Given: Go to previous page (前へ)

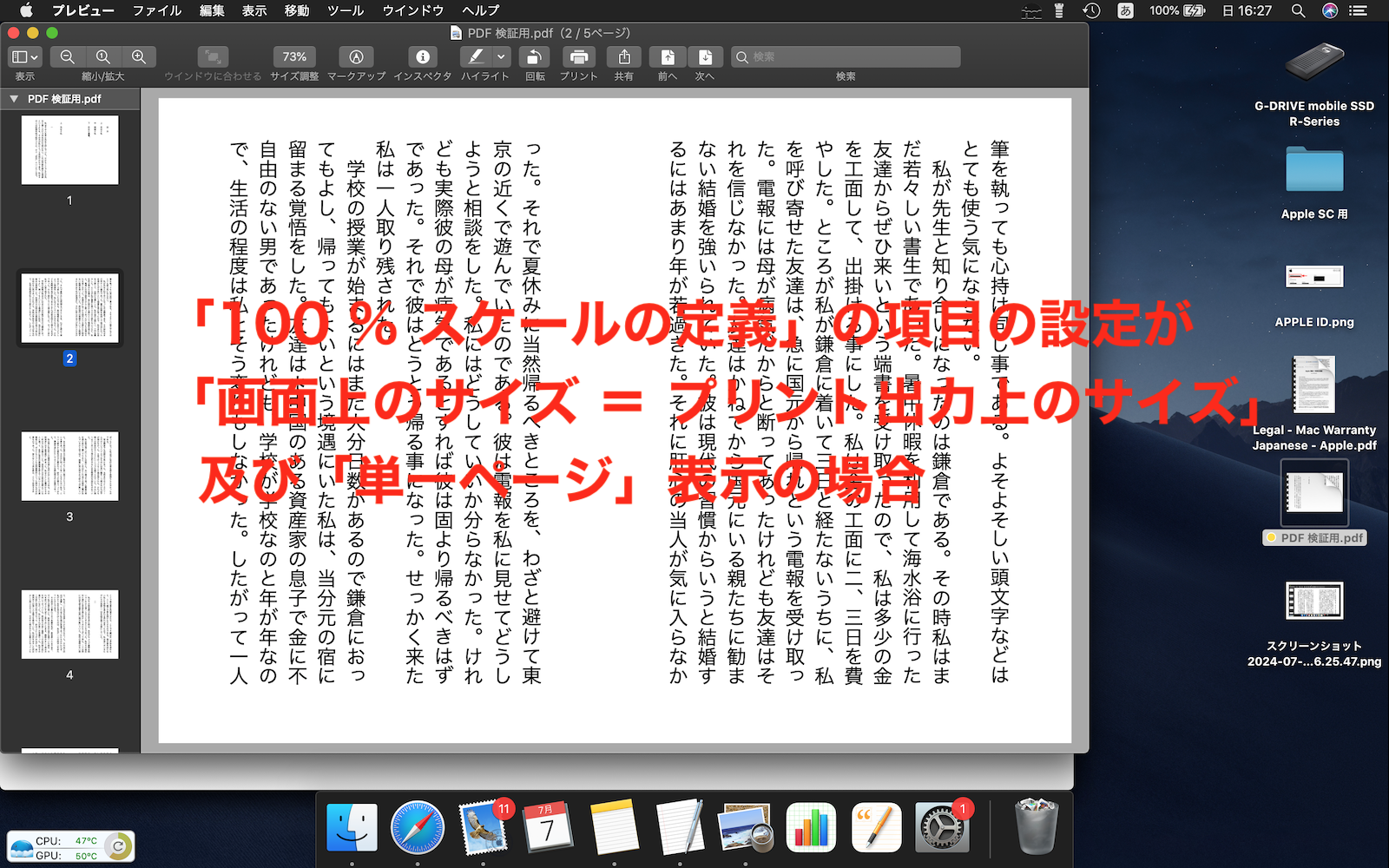Looking at the screenshot, I should pos(668,57).
